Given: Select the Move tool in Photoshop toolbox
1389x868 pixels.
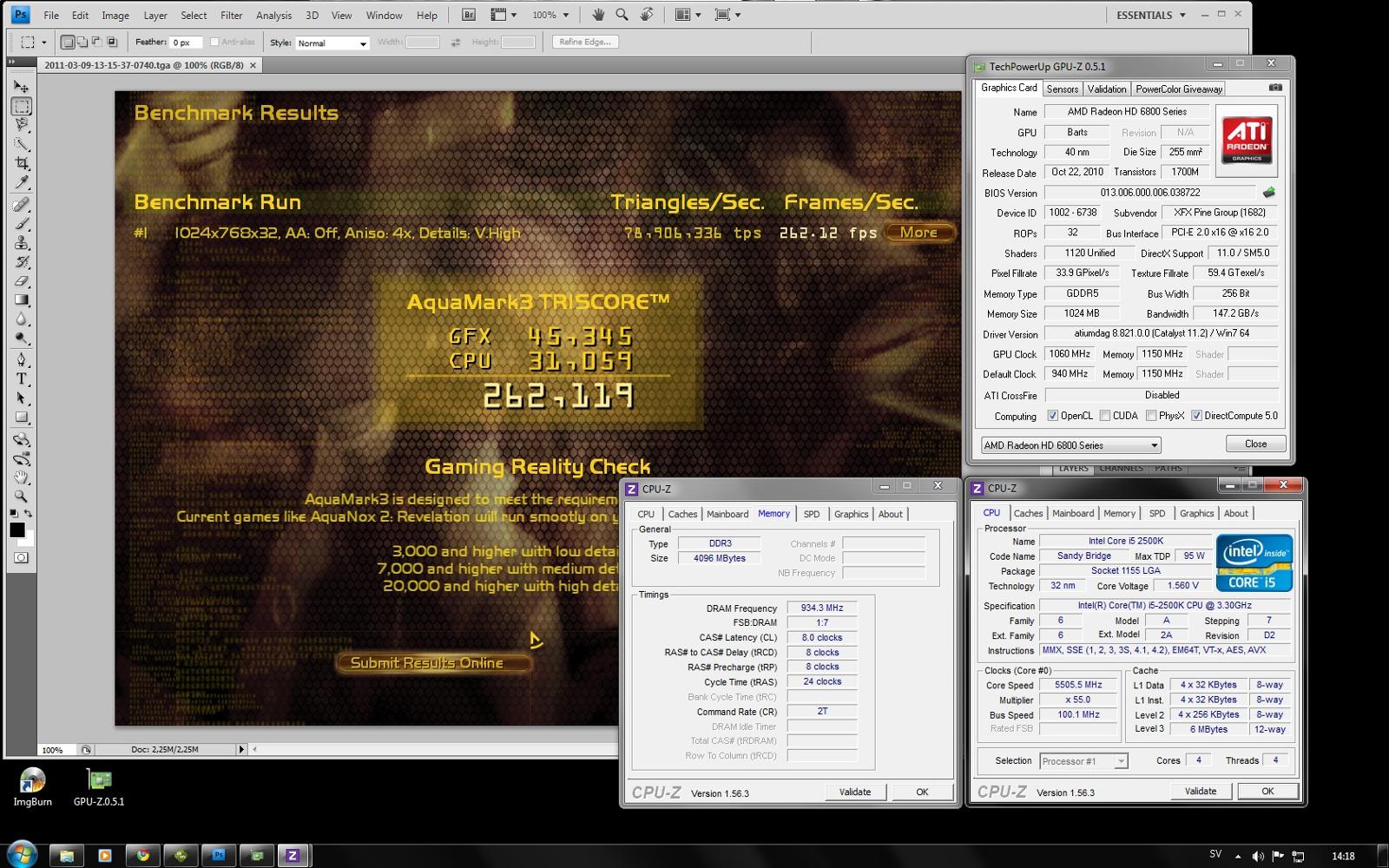Looking at the screenshot, I should (22, 88).
